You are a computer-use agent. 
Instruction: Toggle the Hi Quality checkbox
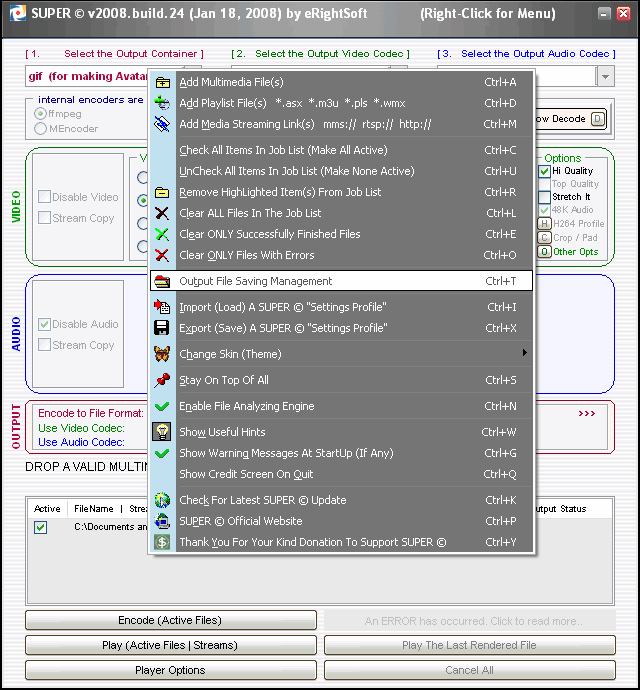tap(544, 171)
